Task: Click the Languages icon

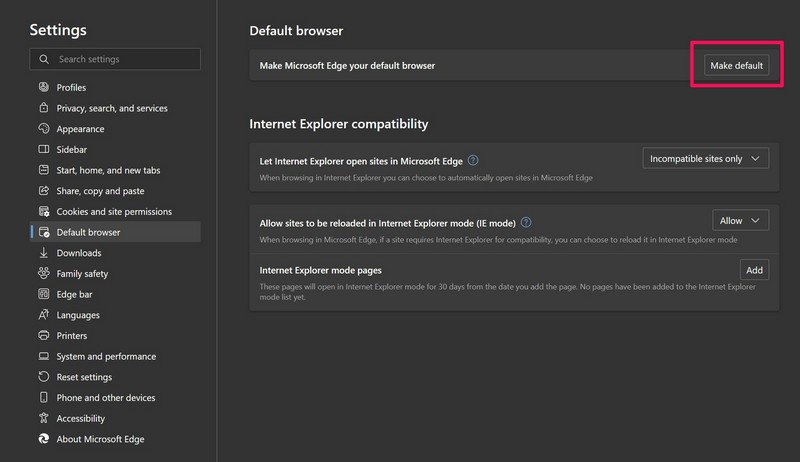Action: tap(44, 315)
